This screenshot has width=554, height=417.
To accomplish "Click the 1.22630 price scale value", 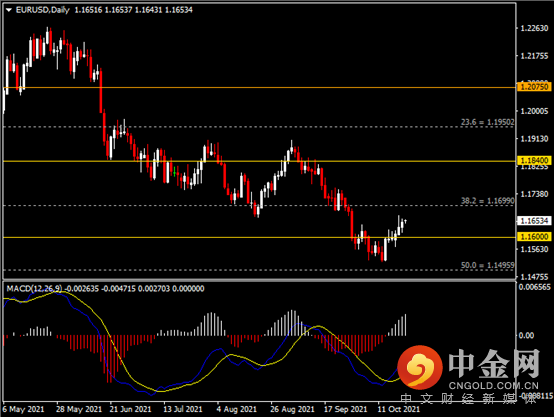I will pos(535,28).
